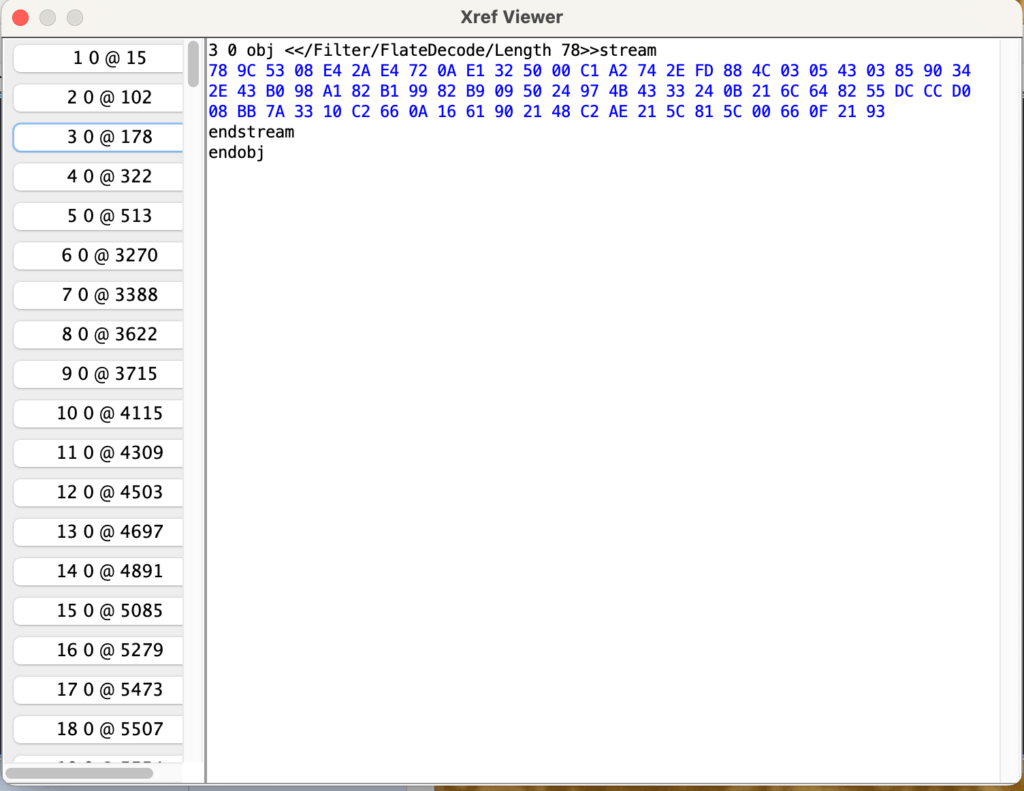Viewport: 1024px width, 791px height.
Task: Open object 2 0 @ 102 in viewer
Action: (97, 97)
